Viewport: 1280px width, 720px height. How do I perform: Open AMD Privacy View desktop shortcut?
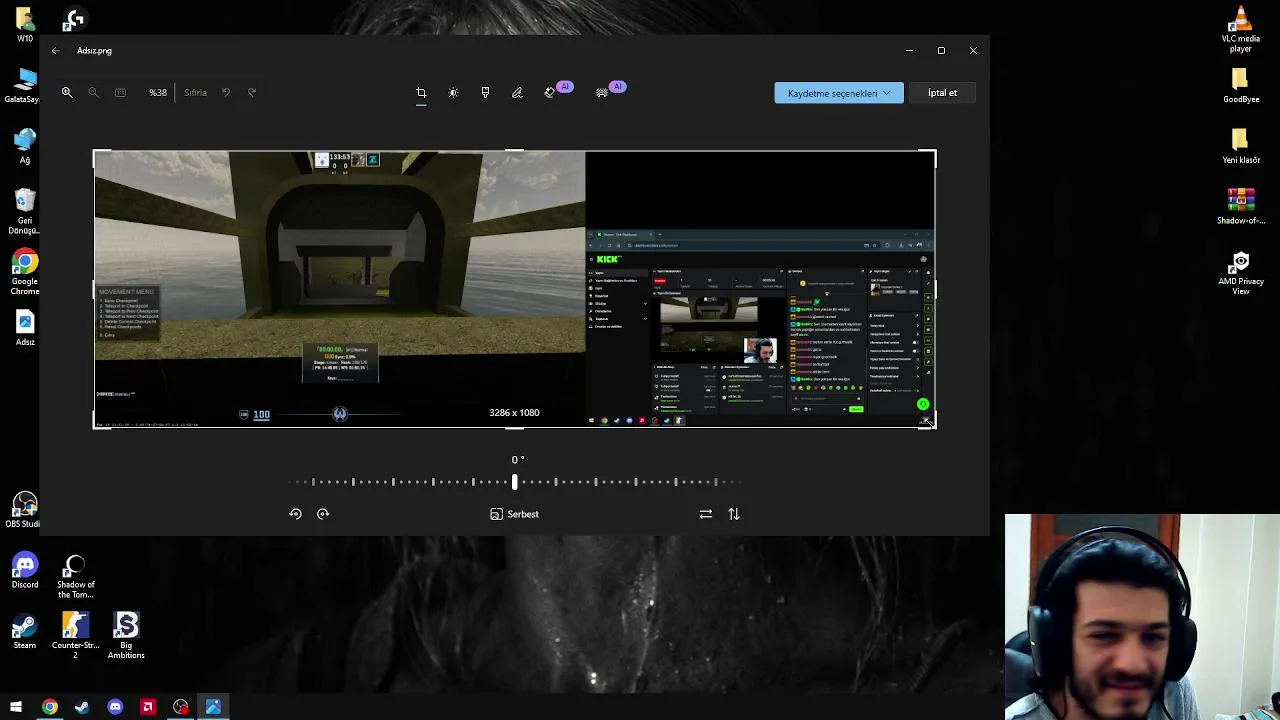click(x=1240, y=272)
